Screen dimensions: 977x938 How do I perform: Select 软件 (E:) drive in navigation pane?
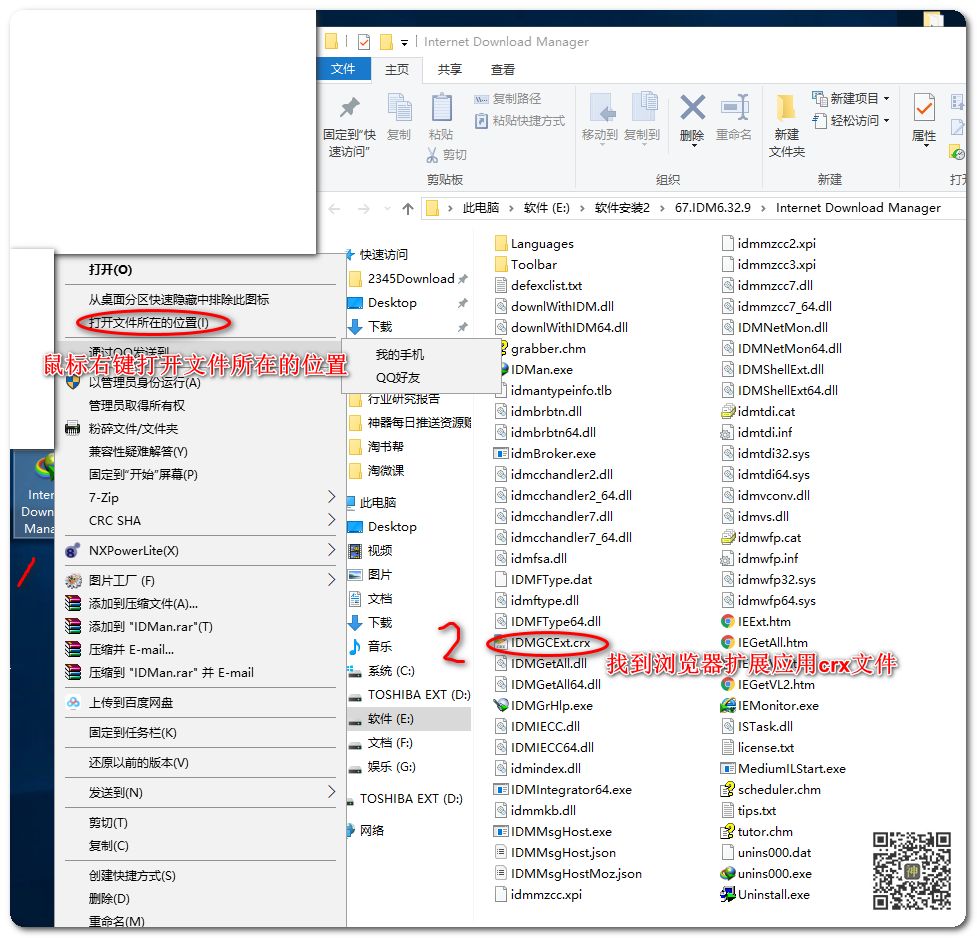(x=409, y=719)
